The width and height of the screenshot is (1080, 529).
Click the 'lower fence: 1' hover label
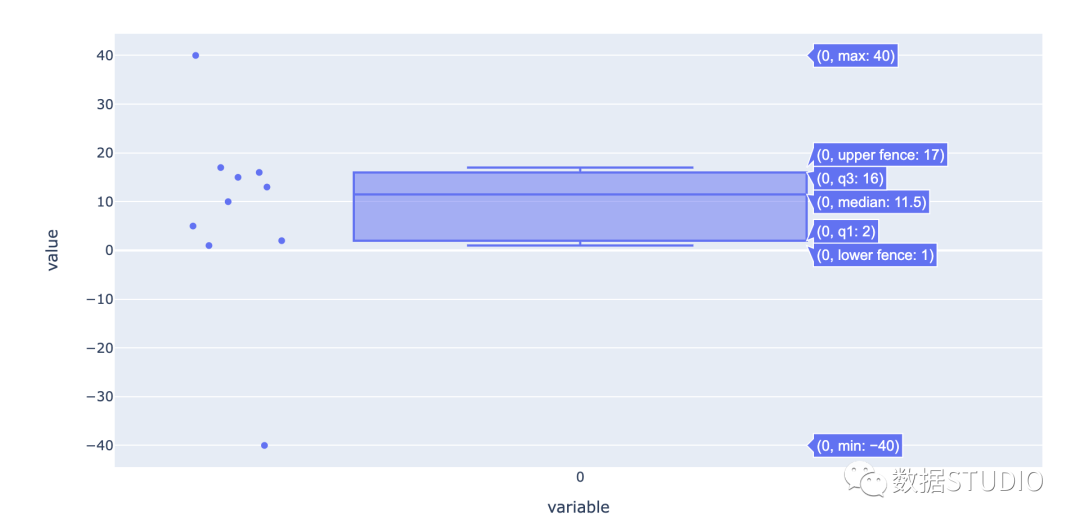[875, 256]
